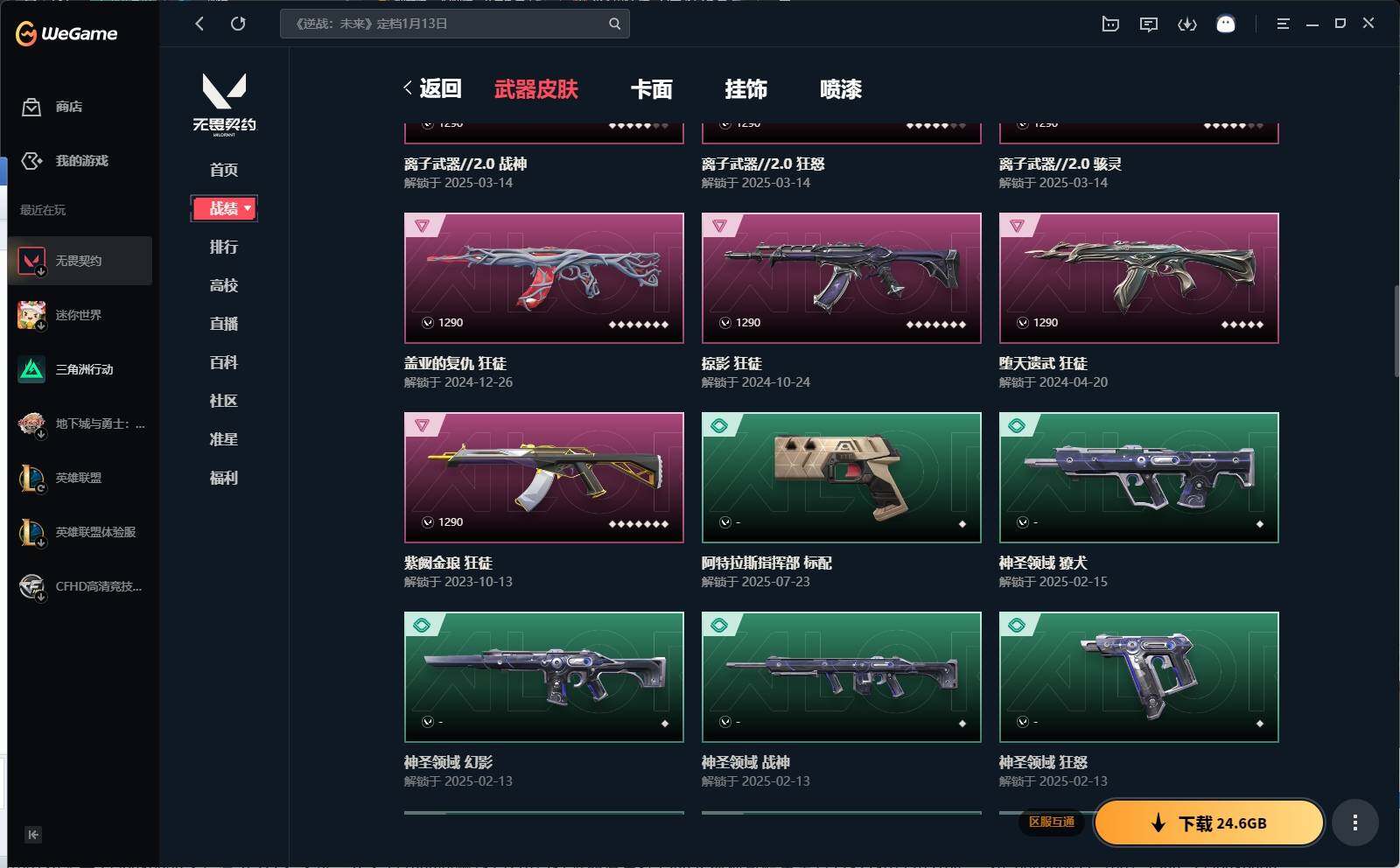This screenshot has height=868, width=1400.
Task: Switch to the 喷漆 tab
Action: coord(841,89)
